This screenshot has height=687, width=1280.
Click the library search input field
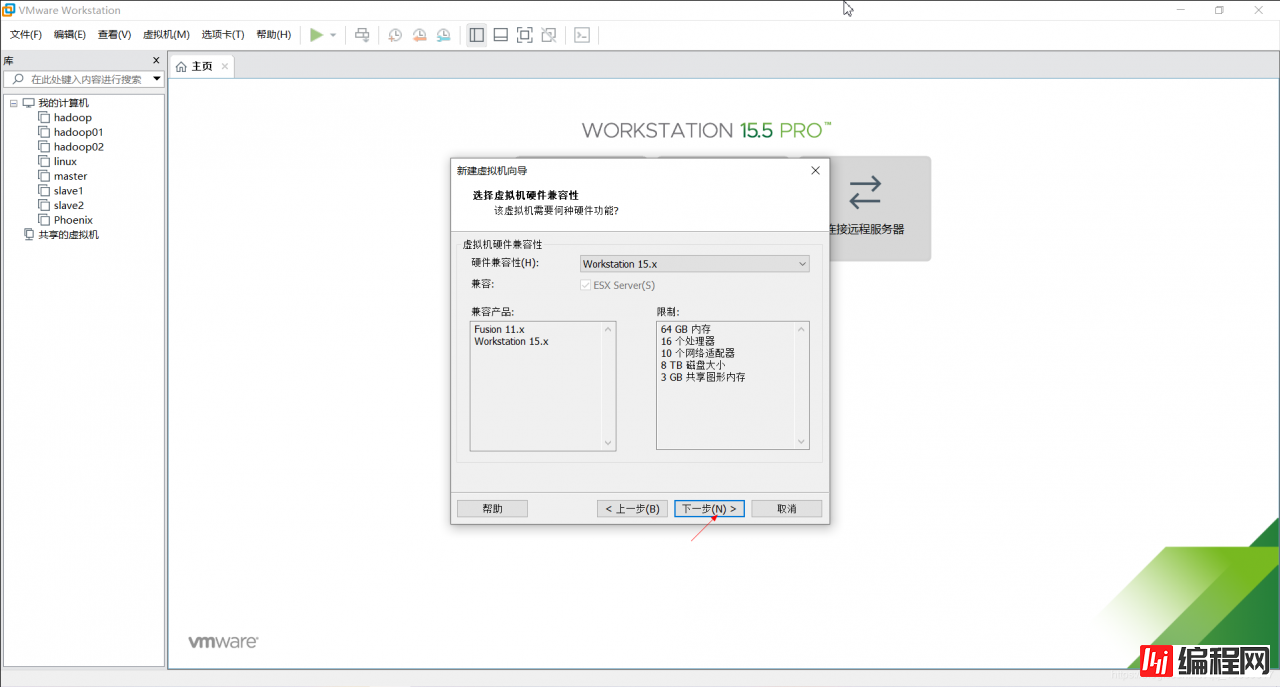pos(84,79)
